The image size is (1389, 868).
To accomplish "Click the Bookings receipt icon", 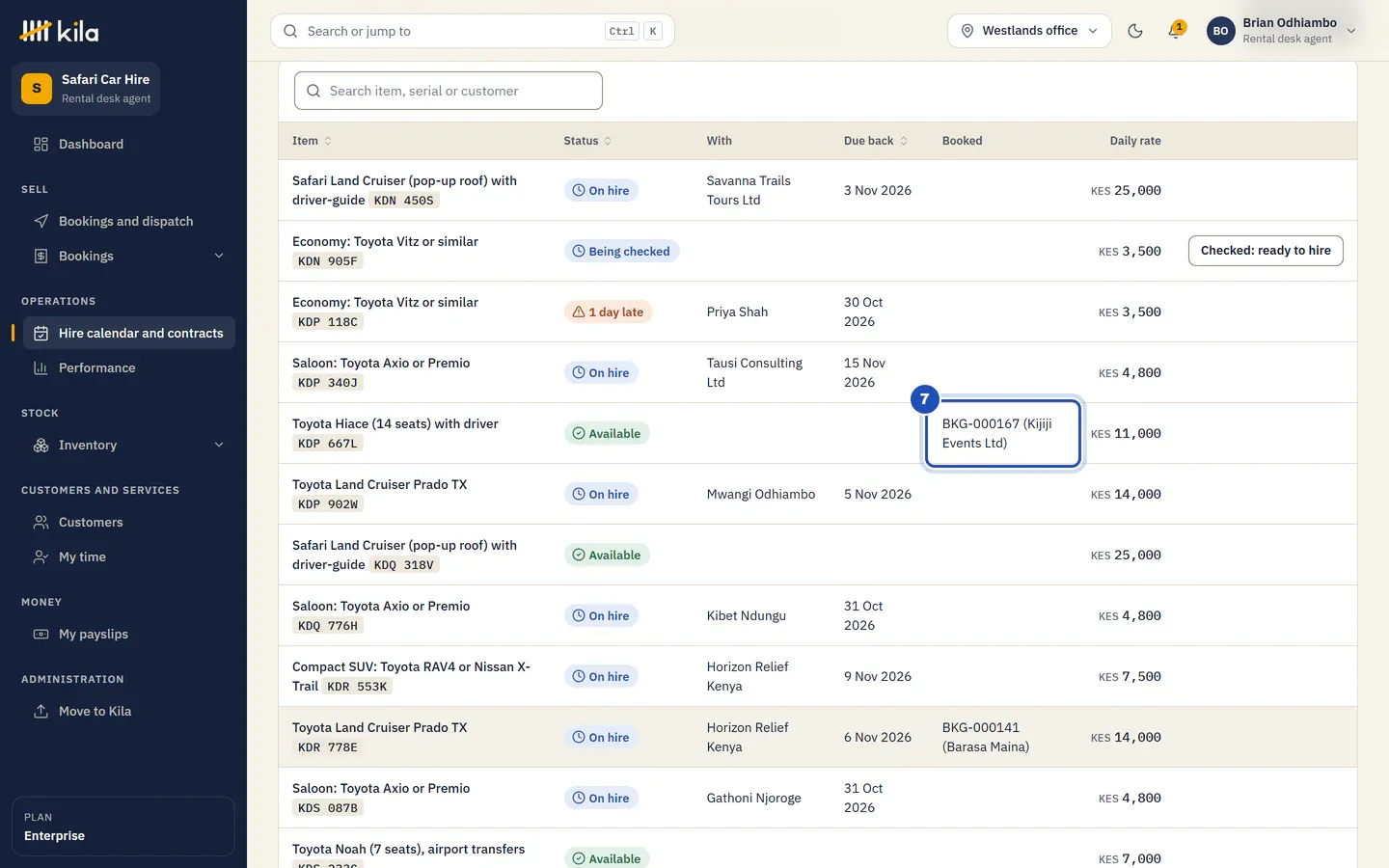I will (41, 257).
